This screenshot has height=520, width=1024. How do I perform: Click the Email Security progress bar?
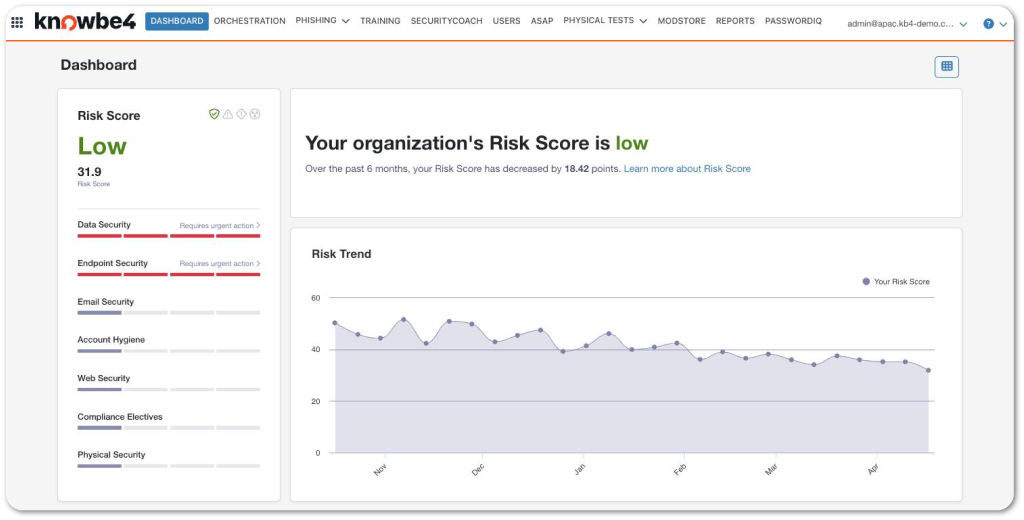pos(168,313)
